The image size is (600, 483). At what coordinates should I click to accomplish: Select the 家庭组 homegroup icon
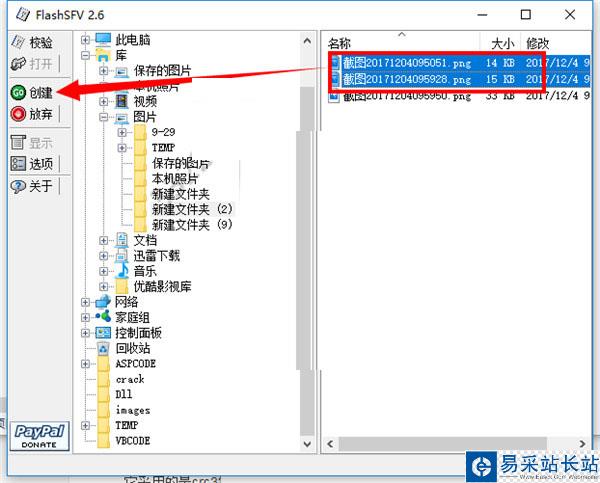(103, 317)
